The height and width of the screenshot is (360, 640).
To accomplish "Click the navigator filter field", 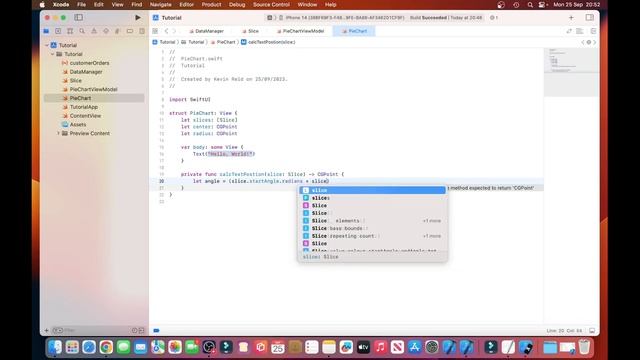I will tap(98, 330).
